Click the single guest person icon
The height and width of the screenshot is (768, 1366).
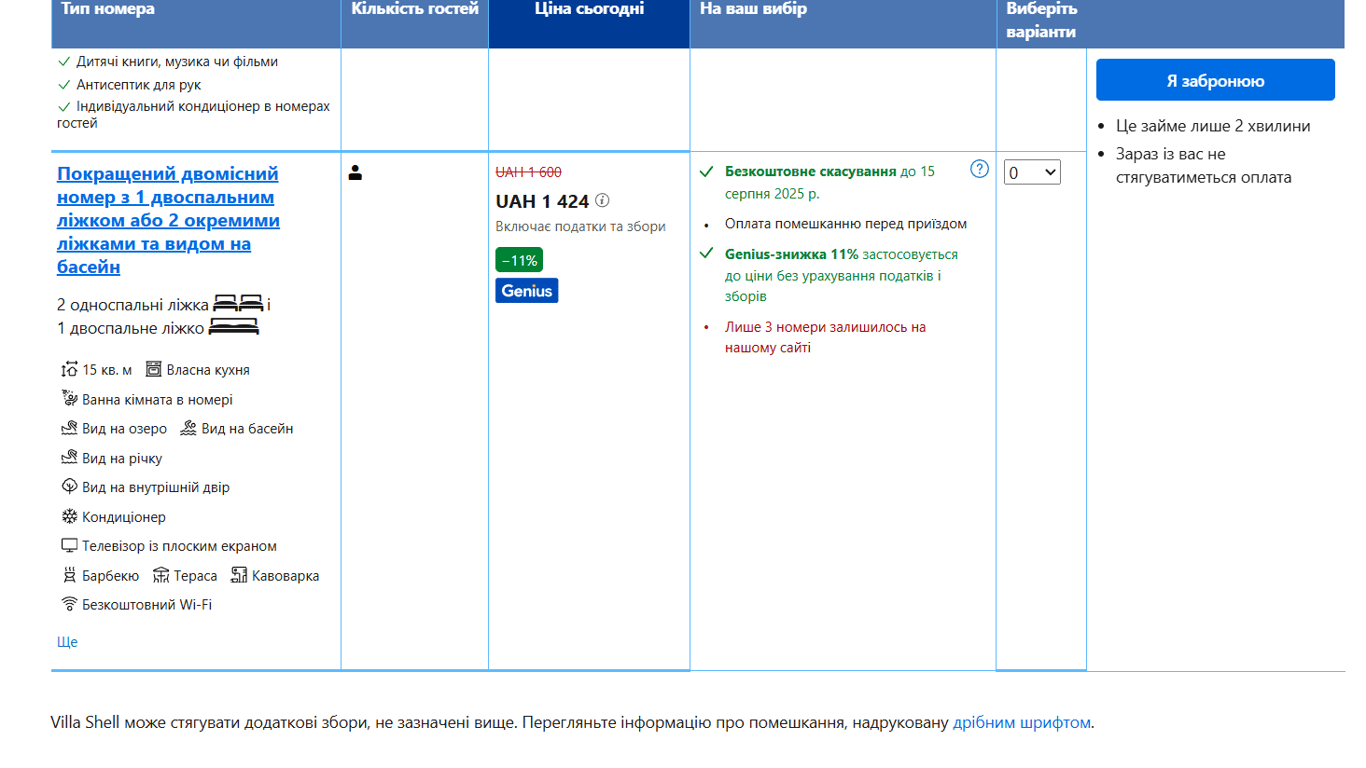click(x=355, y=173)
